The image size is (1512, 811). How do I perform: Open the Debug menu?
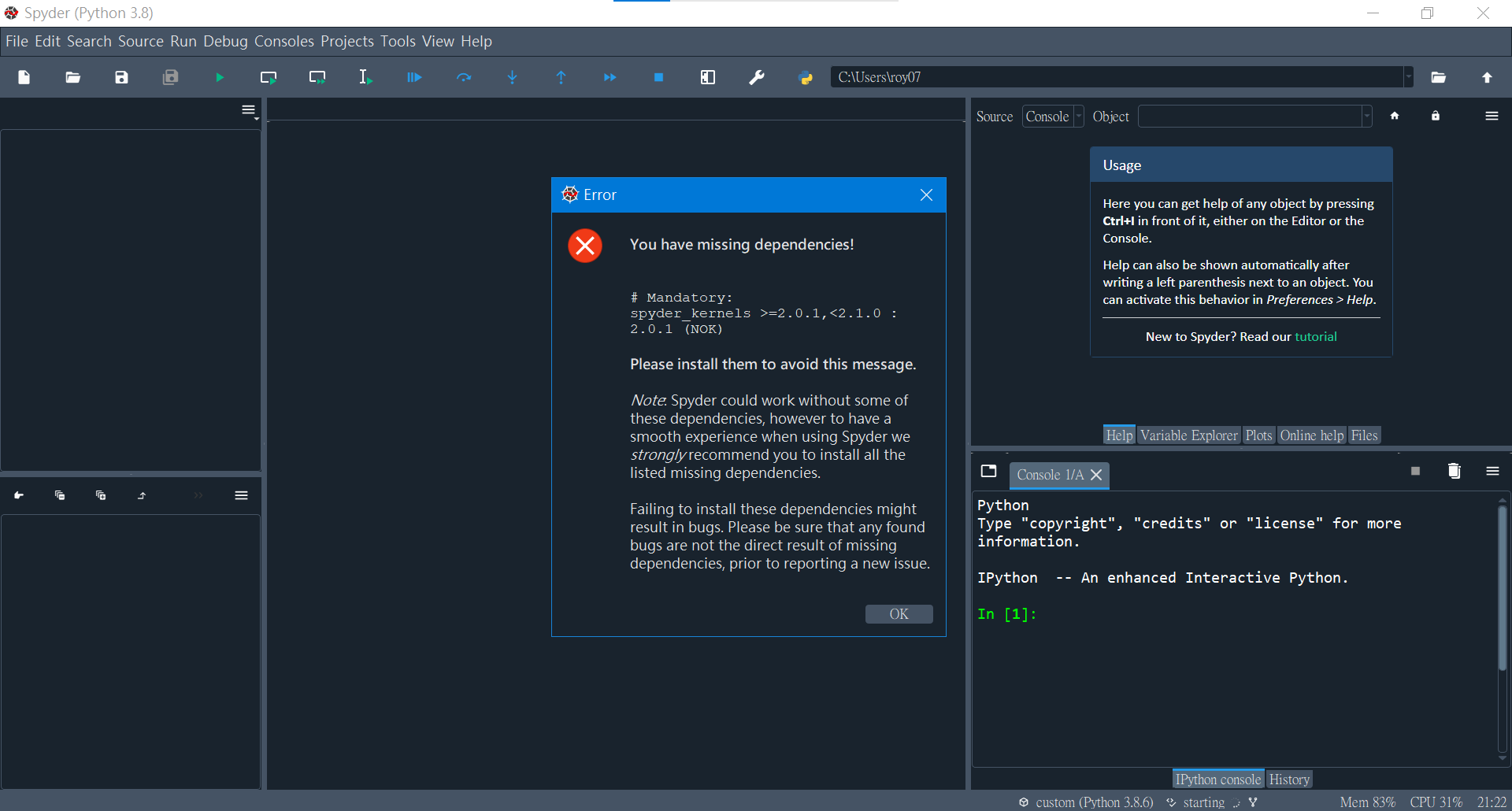[x=225, y=41]
